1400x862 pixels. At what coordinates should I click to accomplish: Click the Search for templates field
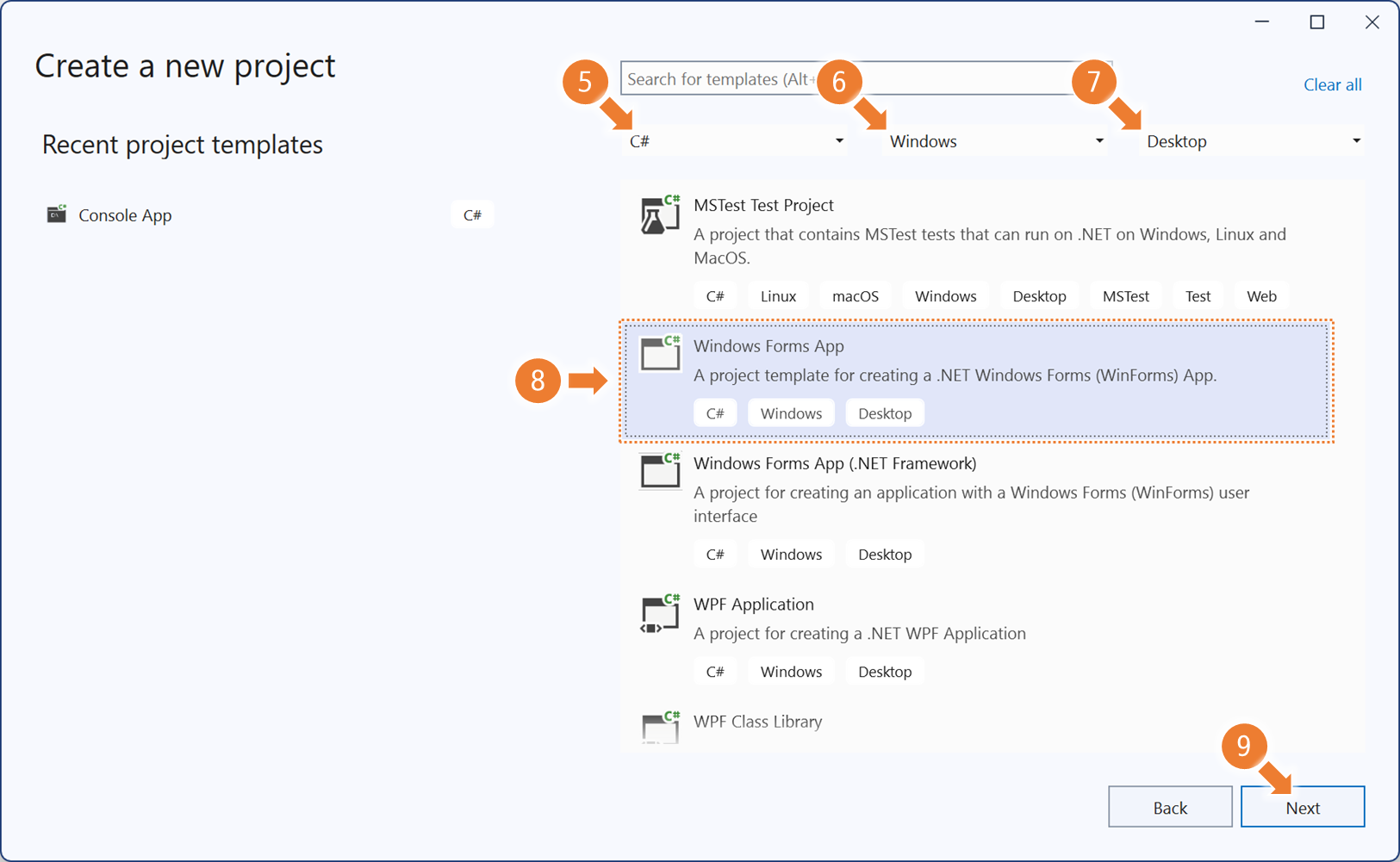pyautogui.click(x=866, y=78)
